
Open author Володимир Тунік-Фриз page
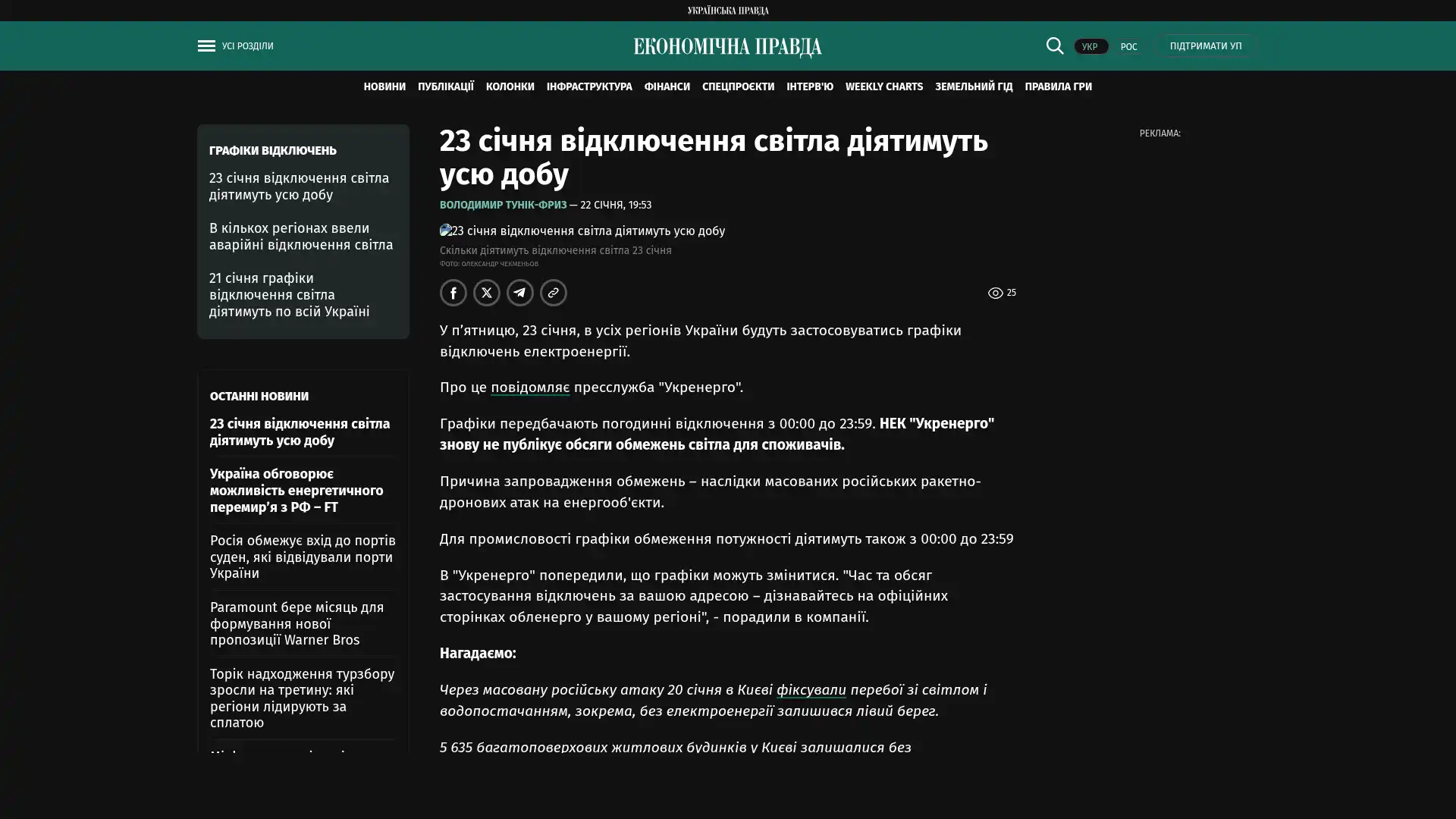pyautogui.click(x=504, y=205)
